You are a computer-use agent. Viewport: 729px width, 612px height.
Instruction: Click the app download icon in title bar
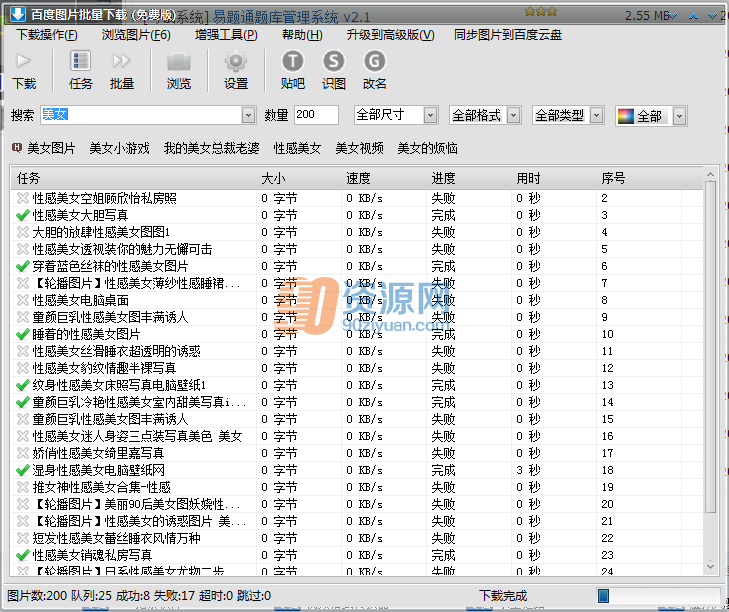[18, 14]
